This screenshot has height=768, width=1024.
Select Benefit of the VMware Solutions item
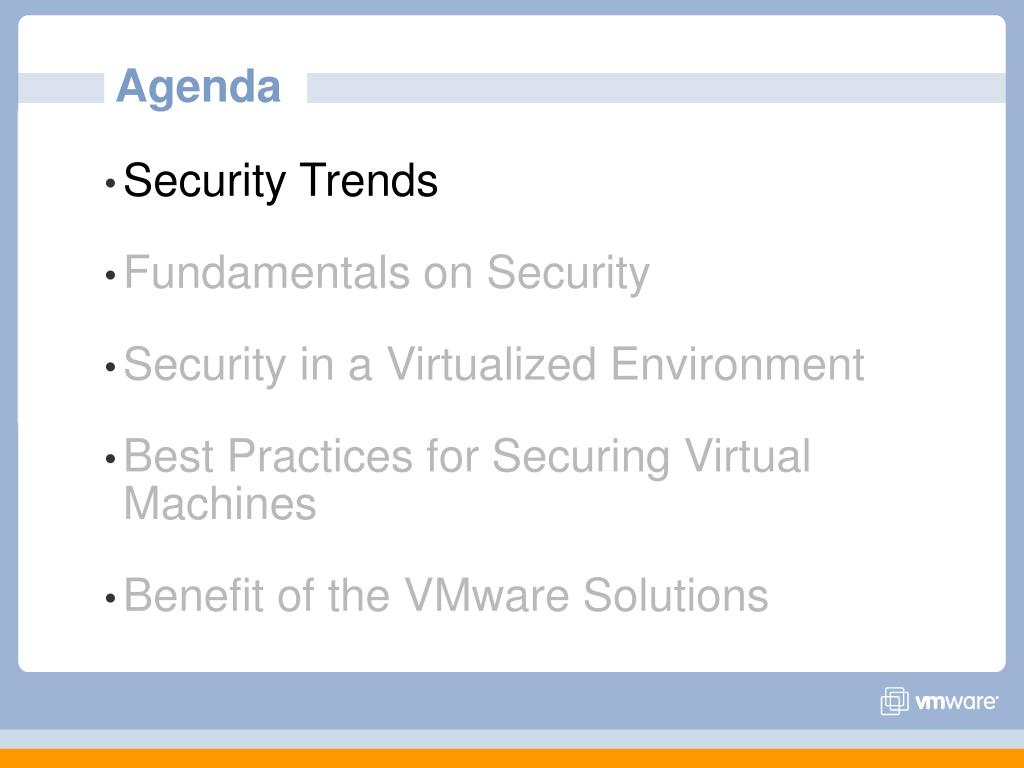(x=446, y=595)
